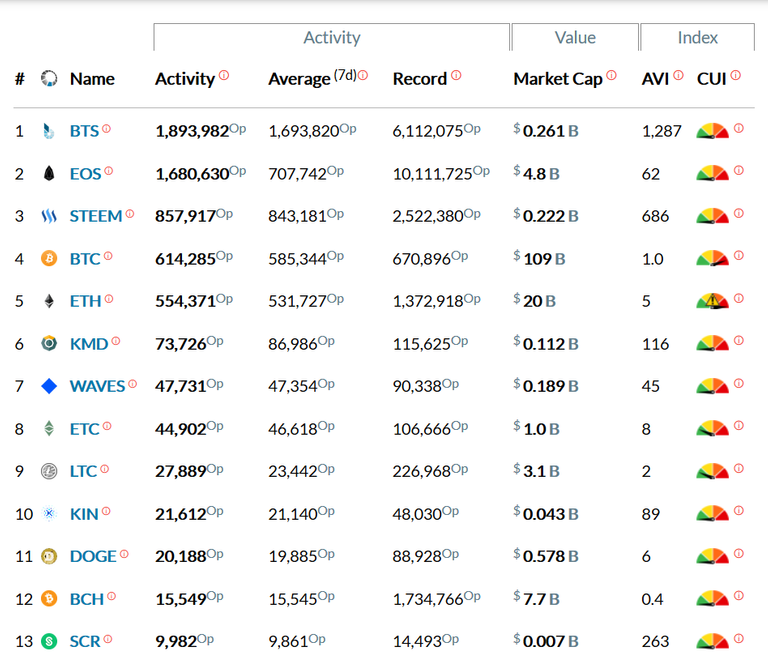Click the AVI value 1,287

pyautogui.click(x=662, y=131)
